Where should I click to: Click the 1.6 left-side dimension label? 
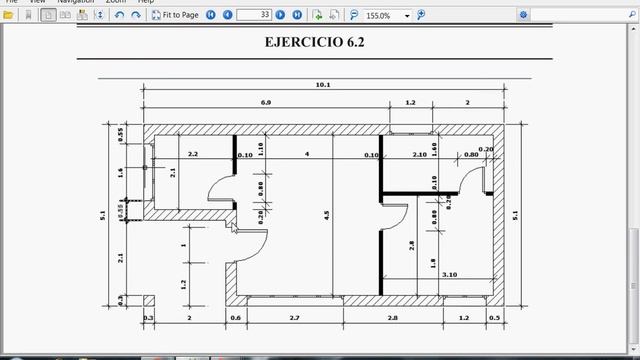click(x=120, y=173)
